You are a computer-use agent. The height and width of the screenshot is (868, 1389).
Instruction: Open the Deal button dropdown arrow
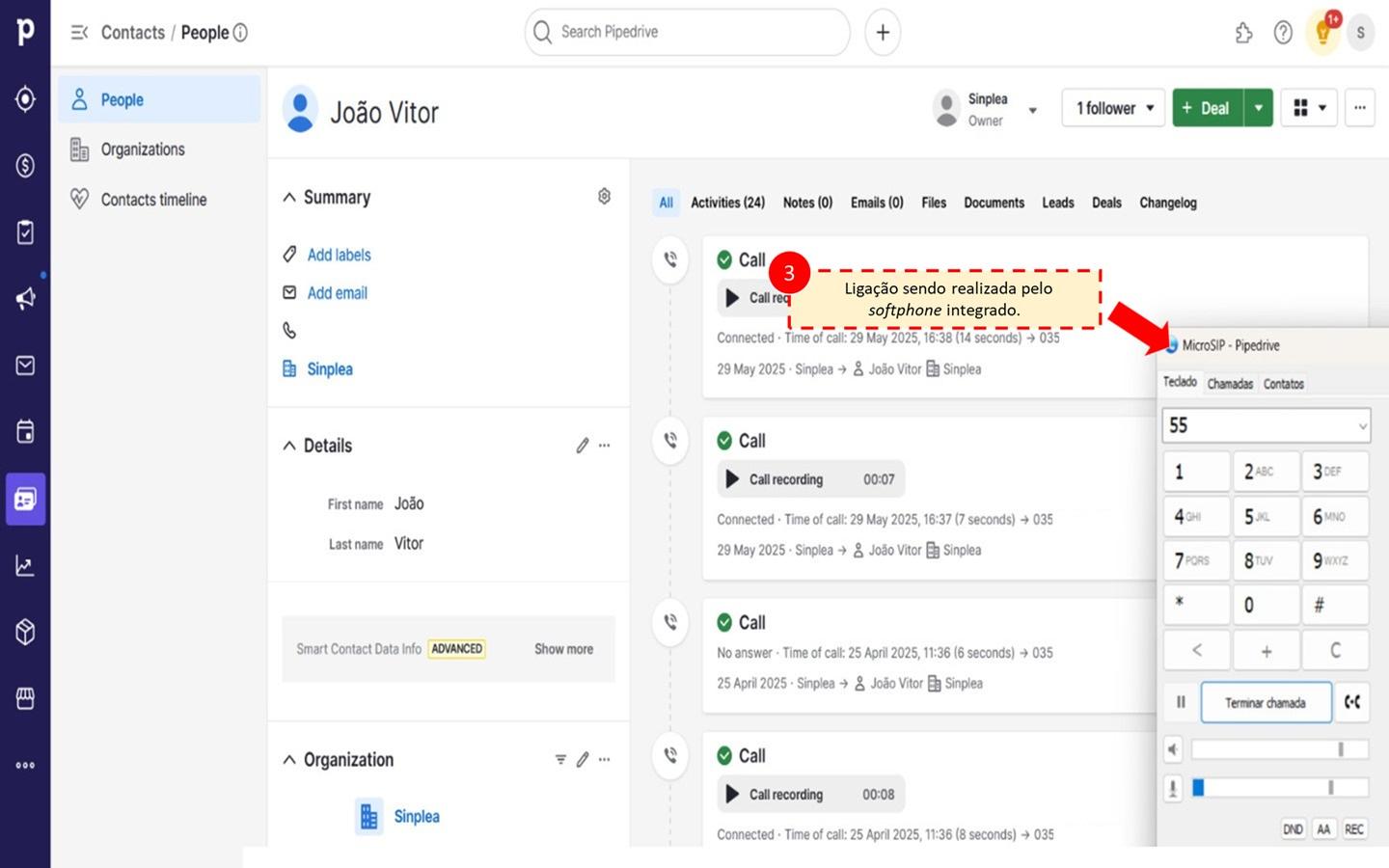click(1259, 108)
